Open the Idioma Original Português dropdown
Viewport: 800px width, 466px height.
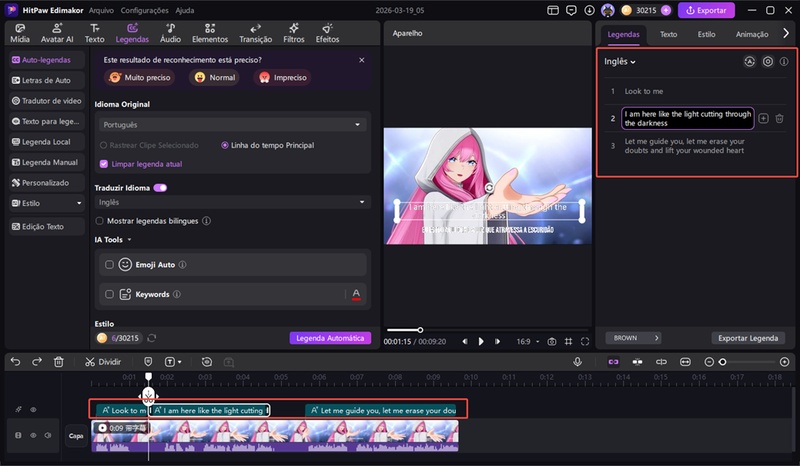click(233, 125)
